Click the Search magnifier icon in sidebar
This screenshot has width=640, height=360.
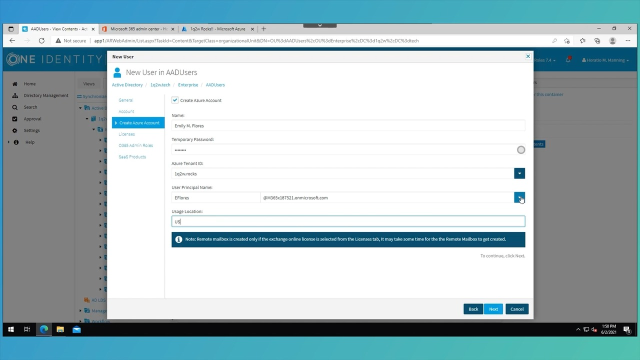15,107
